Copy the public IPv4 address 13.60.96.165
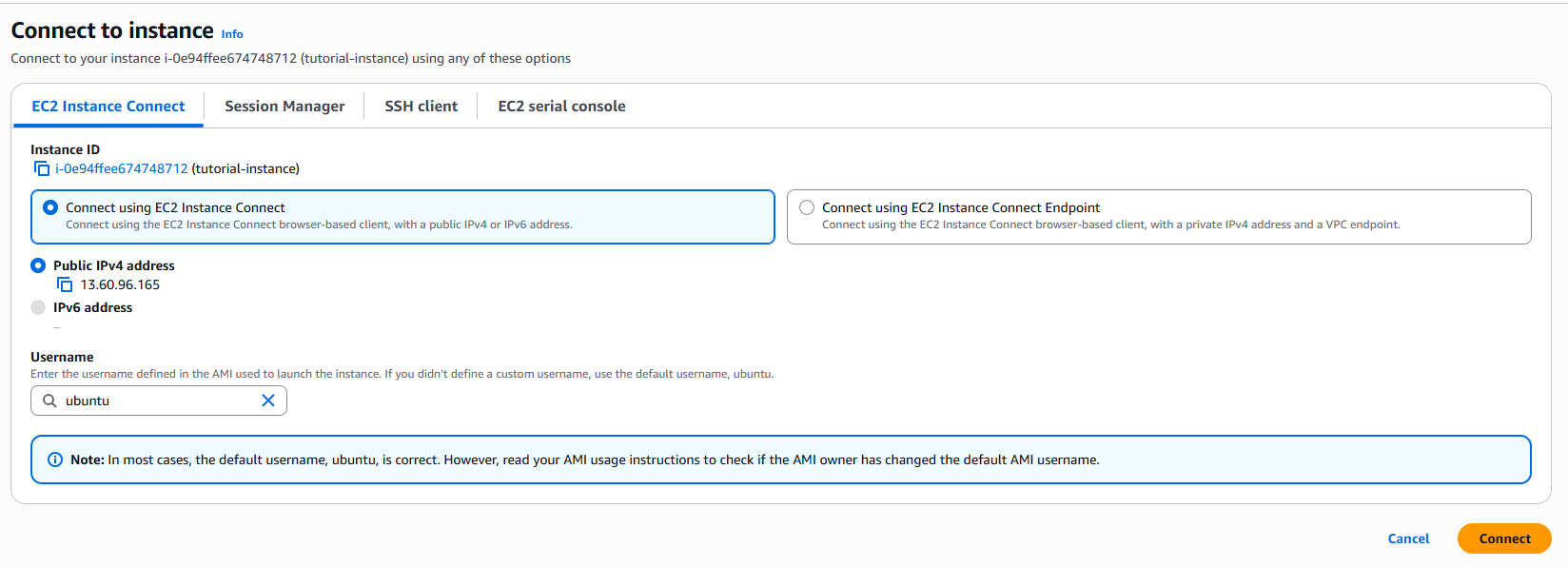The image size is (1568, 567). coord(65,284)
